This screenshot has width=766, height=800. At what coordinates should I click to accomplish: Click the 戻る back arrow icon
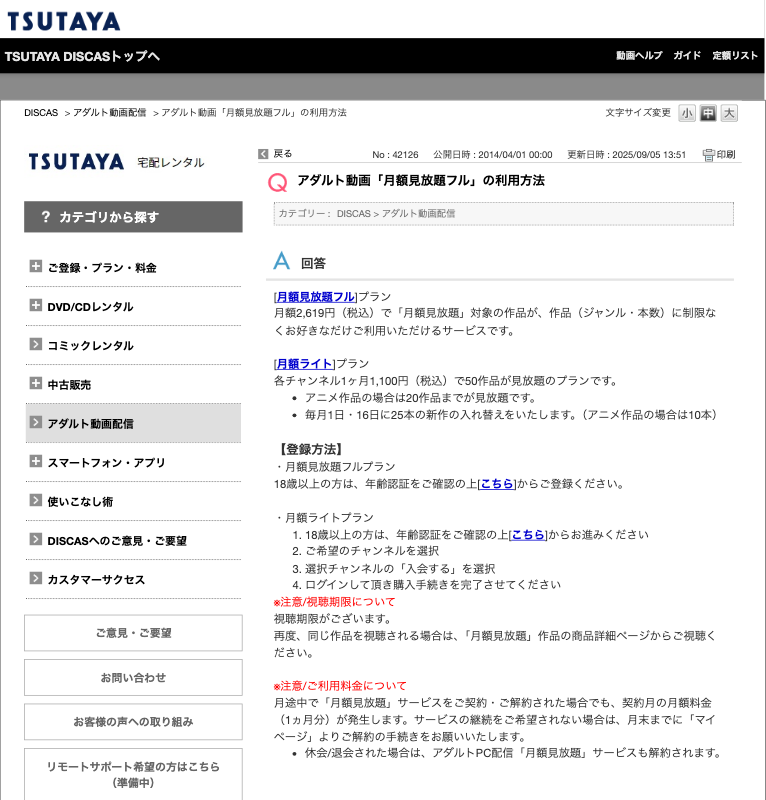tap(263, 154)
